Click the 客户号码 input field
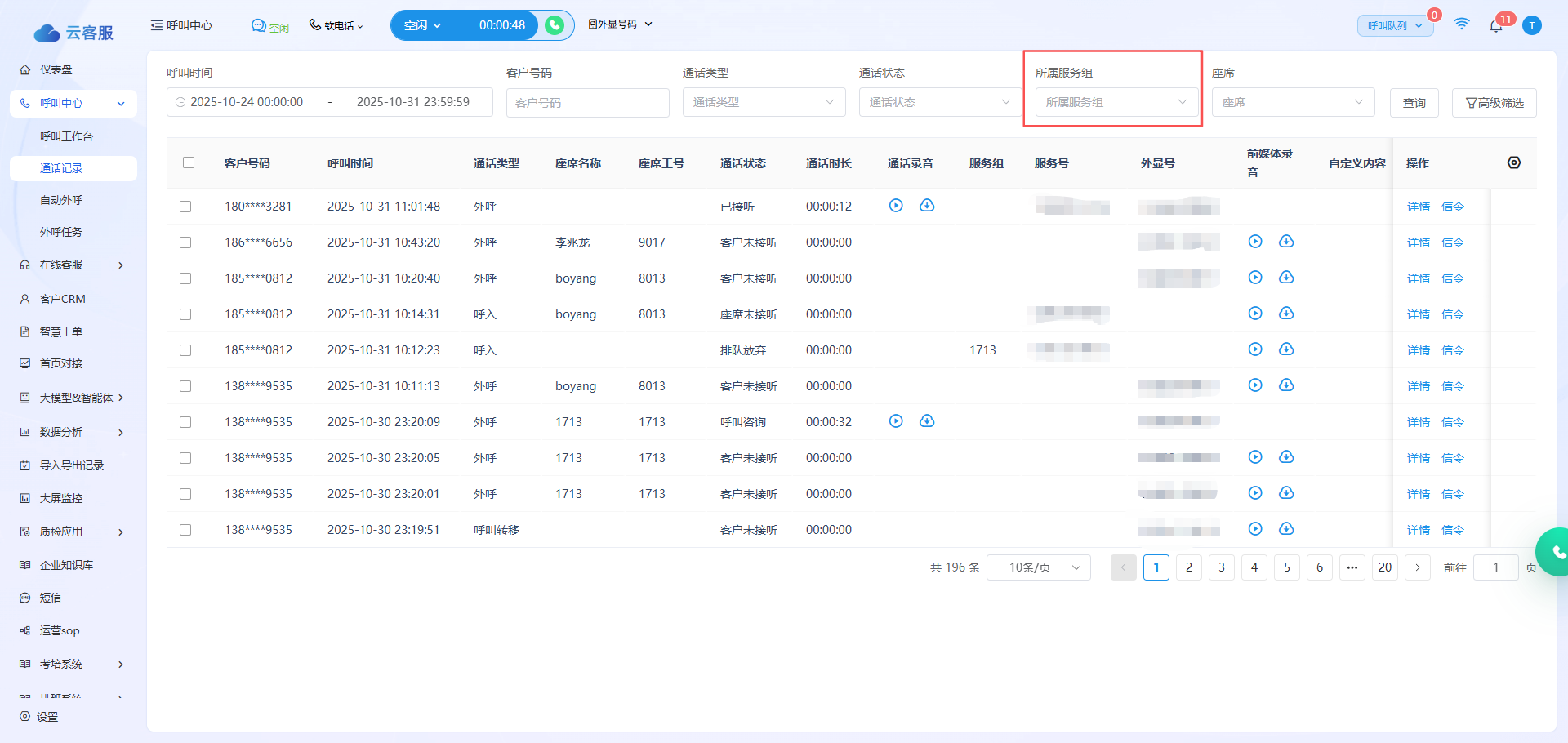1568x743 pixels. tap(587, 103)
